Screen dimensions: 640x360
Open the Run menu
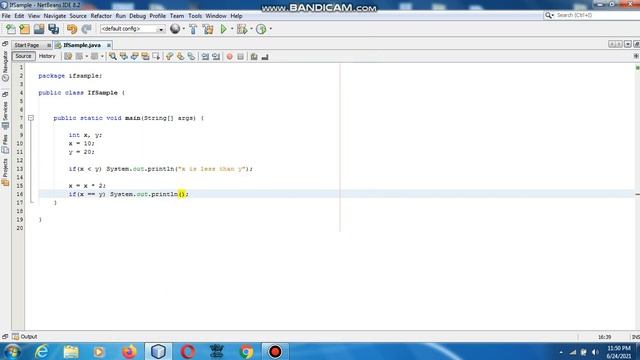(x=120, y=16)
